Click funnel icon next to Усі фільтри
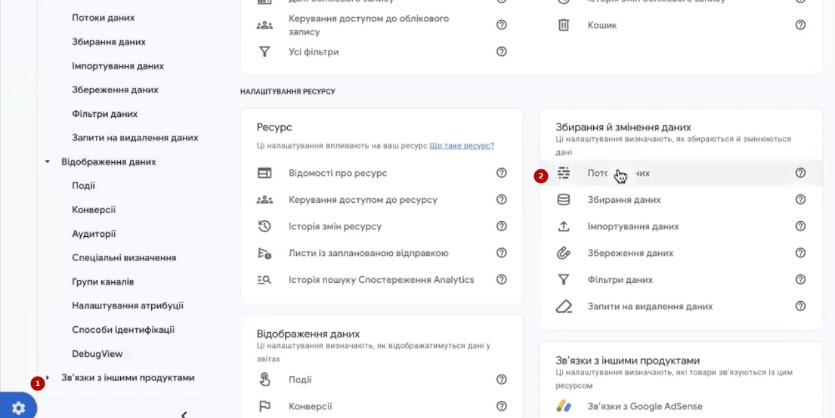 click(x=265, y=51)
